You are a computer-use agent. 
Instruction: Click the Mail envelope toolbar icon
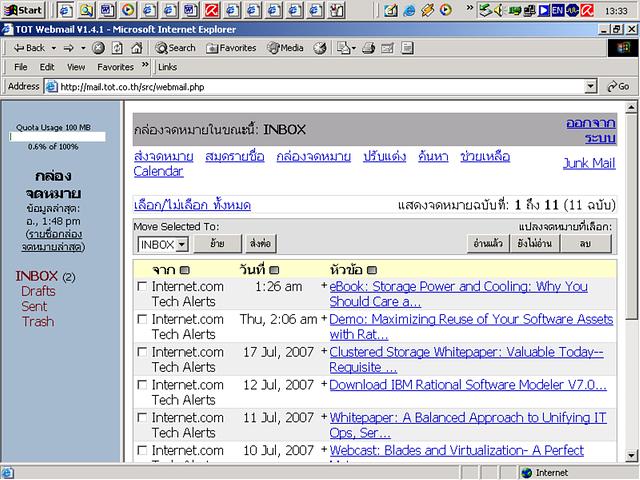pos(343,48)
